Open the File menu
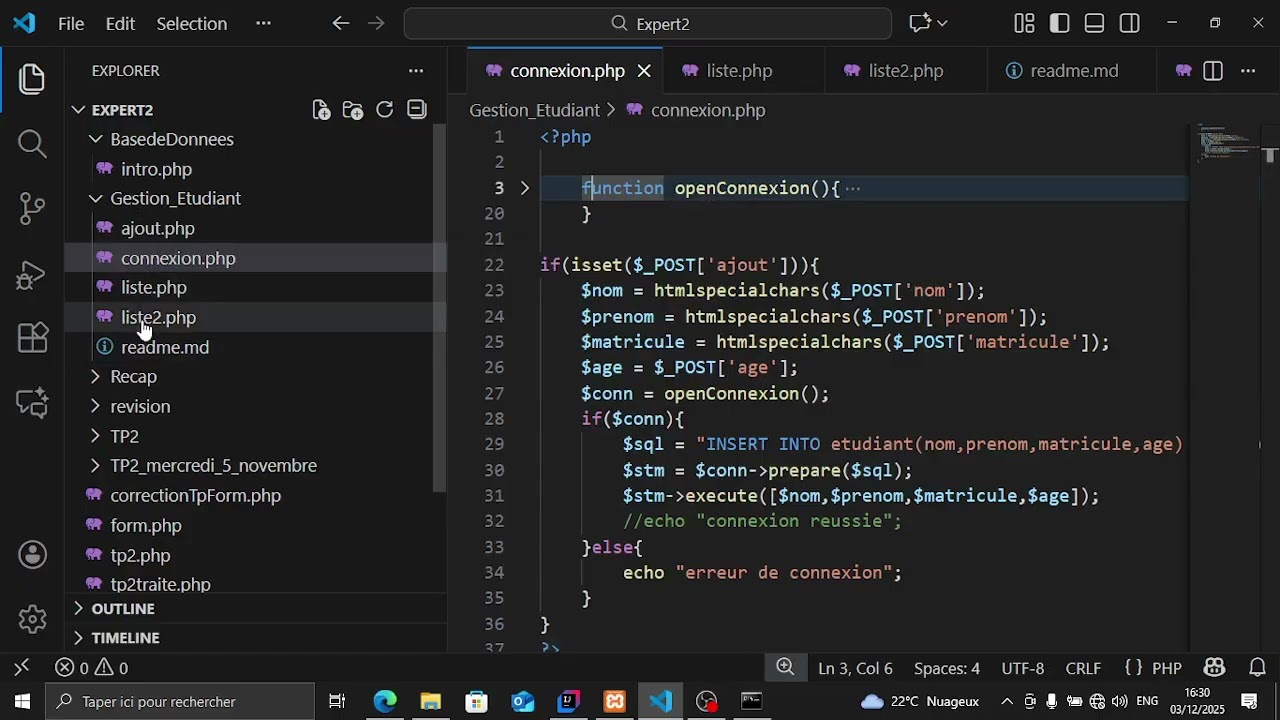Viewport: 1280px width, 720px height. click(71, 23)
